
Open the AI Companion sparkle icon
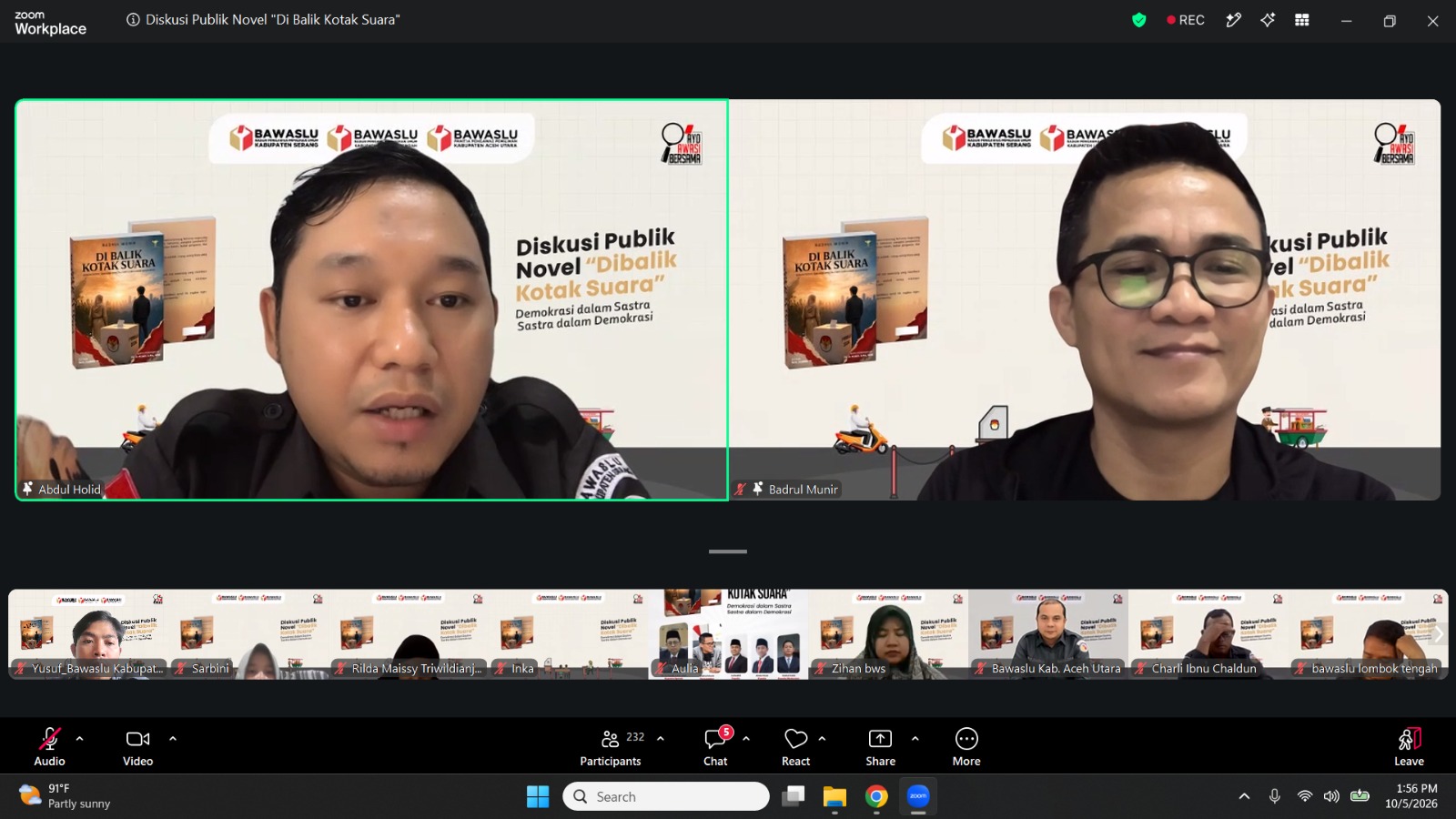[1268, 20]
